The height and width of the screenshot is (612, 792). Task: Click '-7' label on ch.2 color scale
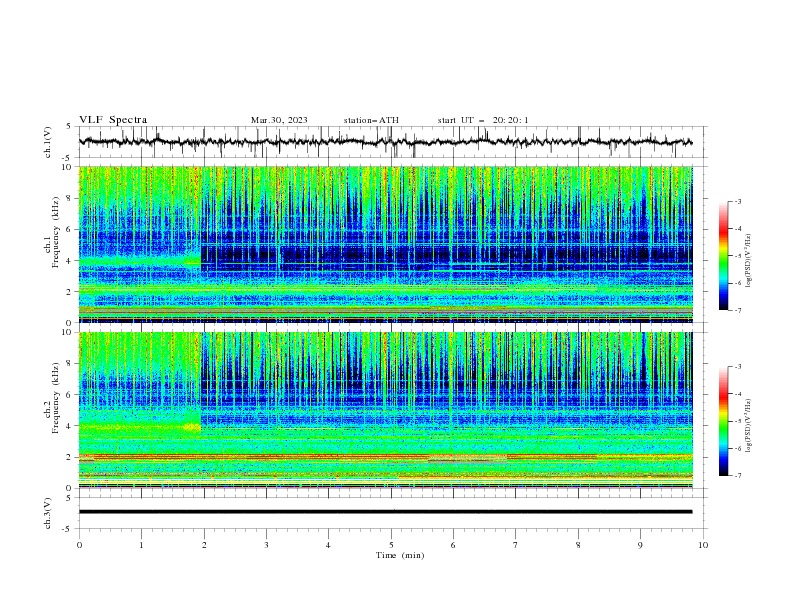(x=738, y=475)
